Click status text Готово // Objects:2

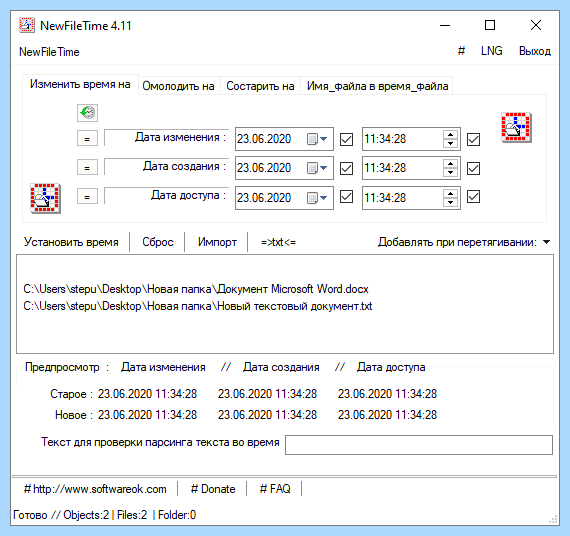tap(61, 515)
